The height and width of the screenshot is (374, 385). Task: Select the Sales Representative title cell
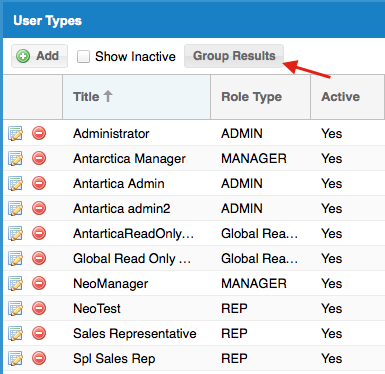[135, 334]
